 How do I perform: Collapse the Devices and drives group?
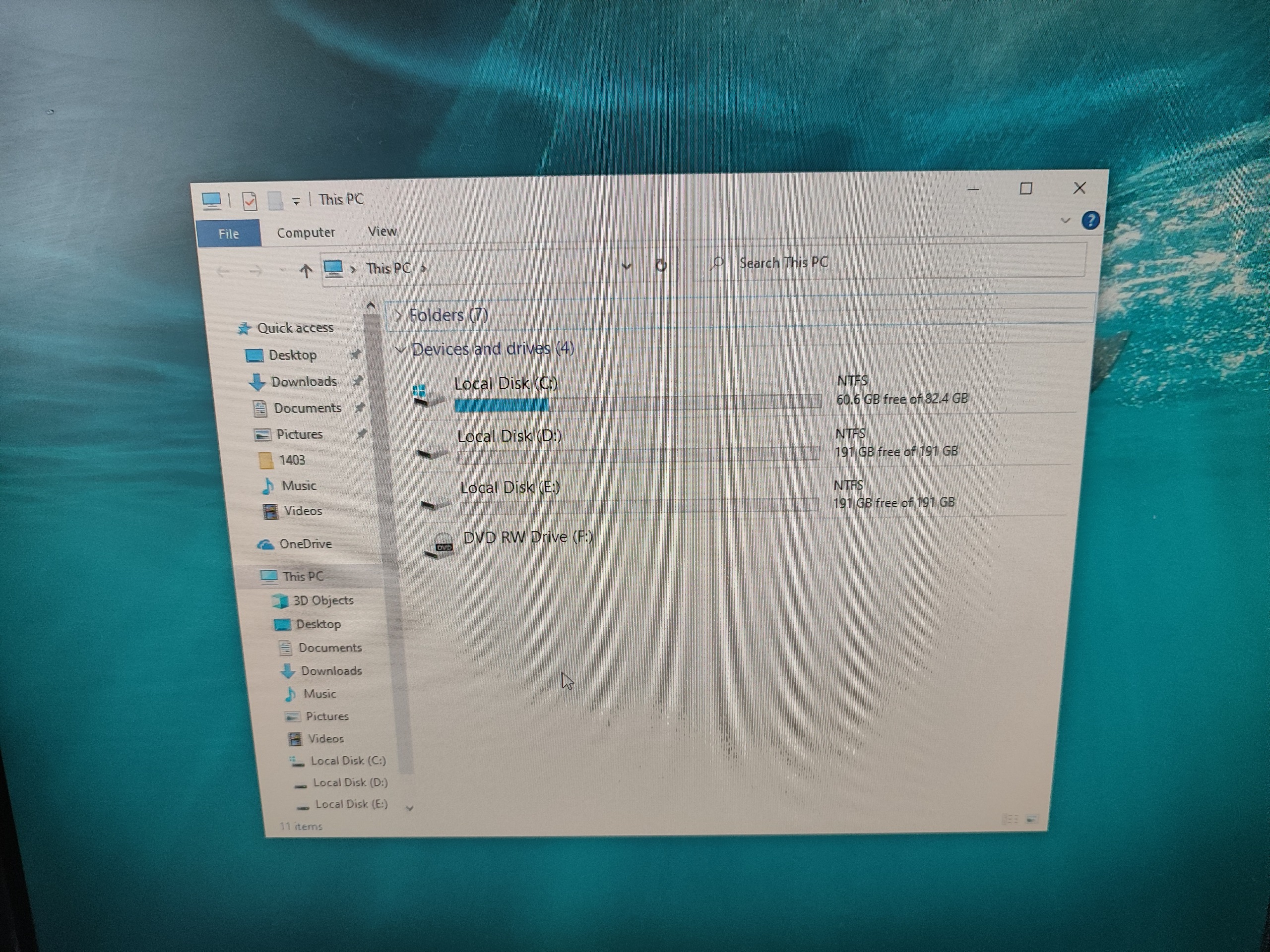pyautogui.click(x=401, y=349)
